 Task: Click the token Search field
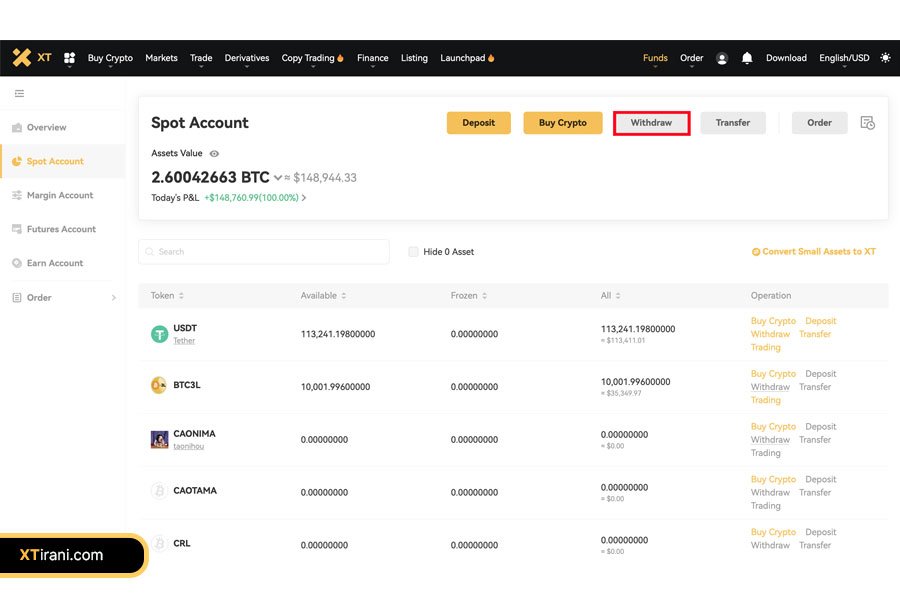[x=264, y=252]
